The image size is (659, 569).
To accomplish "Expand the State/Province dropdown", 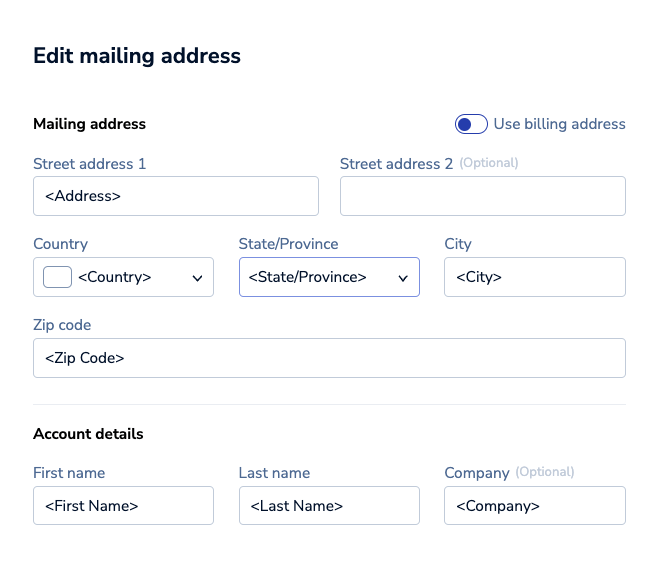I will 328,277.
